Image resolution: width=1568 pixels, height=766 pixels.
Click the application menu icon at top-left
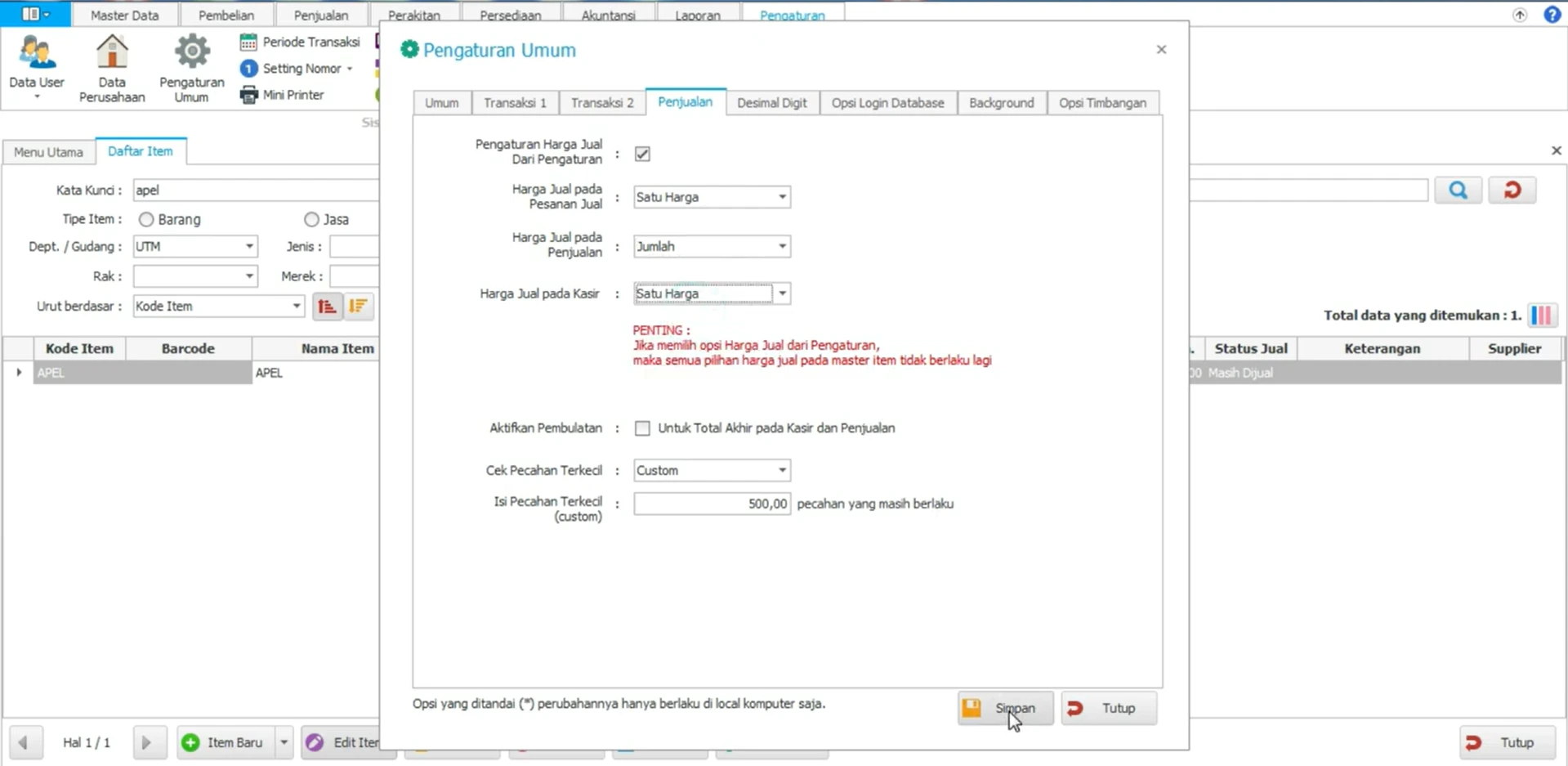click(35, 14)
